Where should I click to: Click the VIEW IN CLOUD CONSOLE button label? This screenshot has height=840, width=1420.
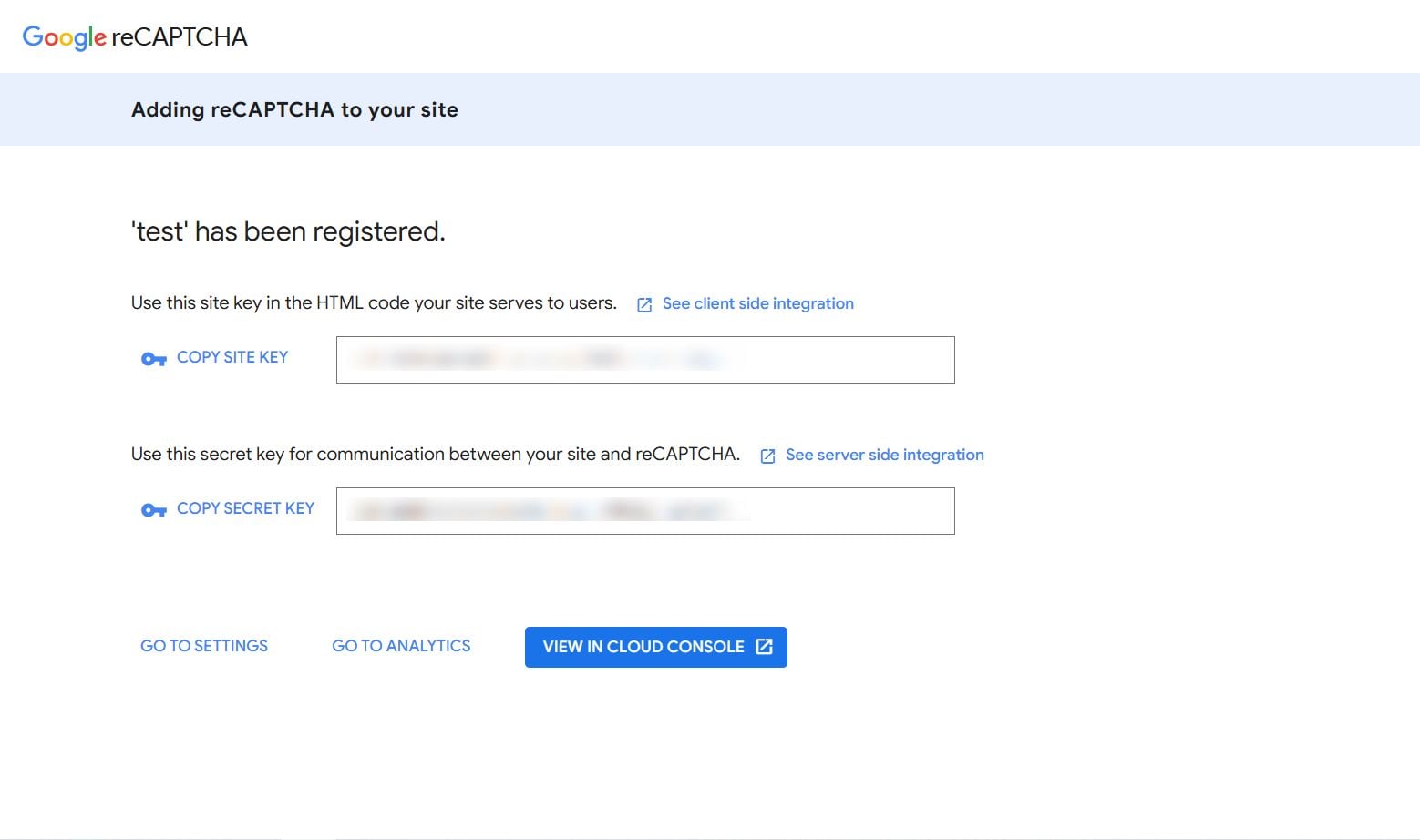[643, 647]
